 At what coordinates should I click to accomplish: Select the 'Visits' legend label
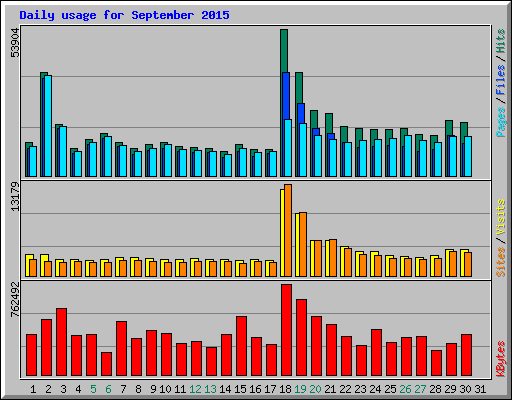coord(500,217)
